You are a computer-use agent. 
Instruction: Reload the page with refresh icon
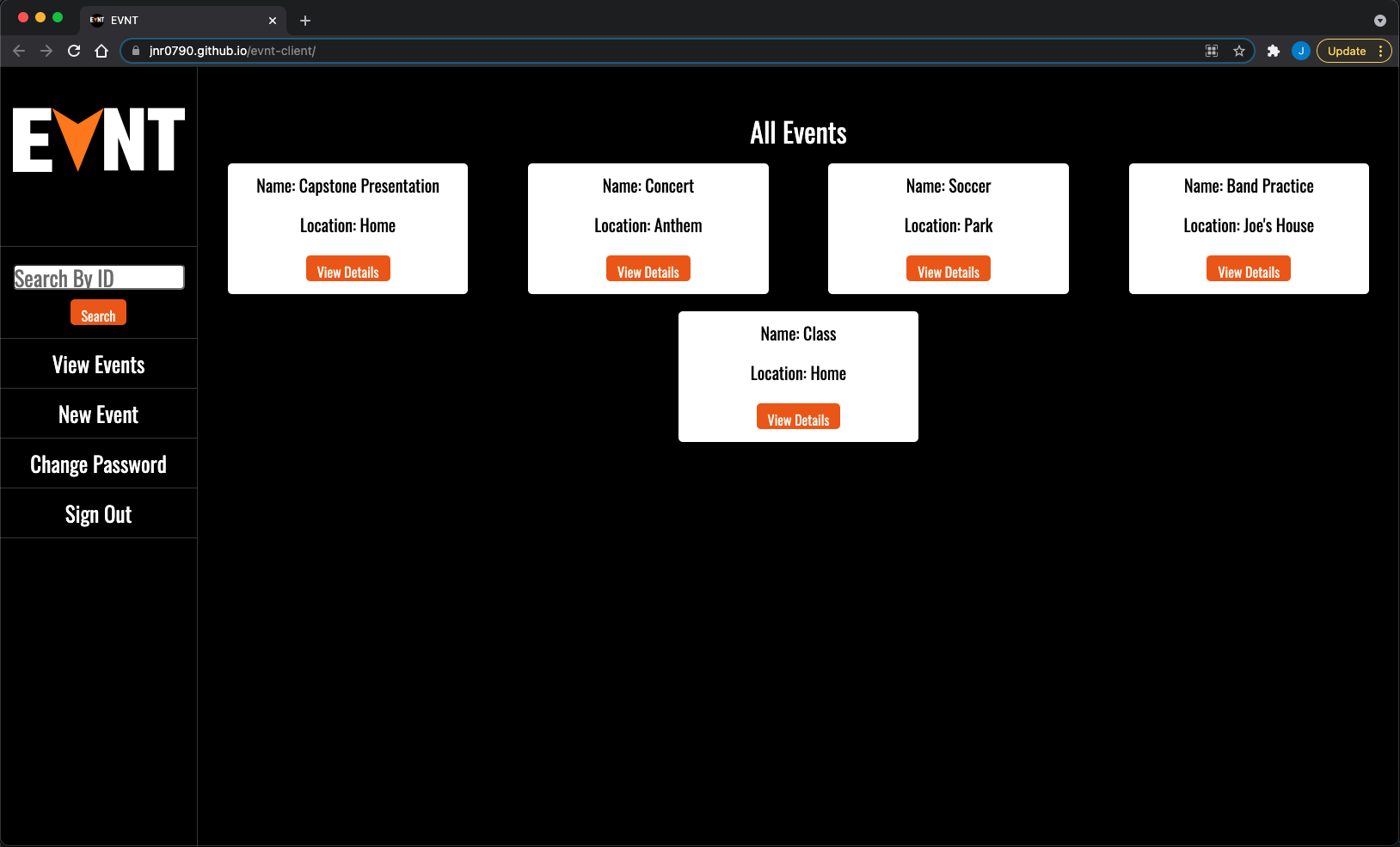tap(74, 51)
